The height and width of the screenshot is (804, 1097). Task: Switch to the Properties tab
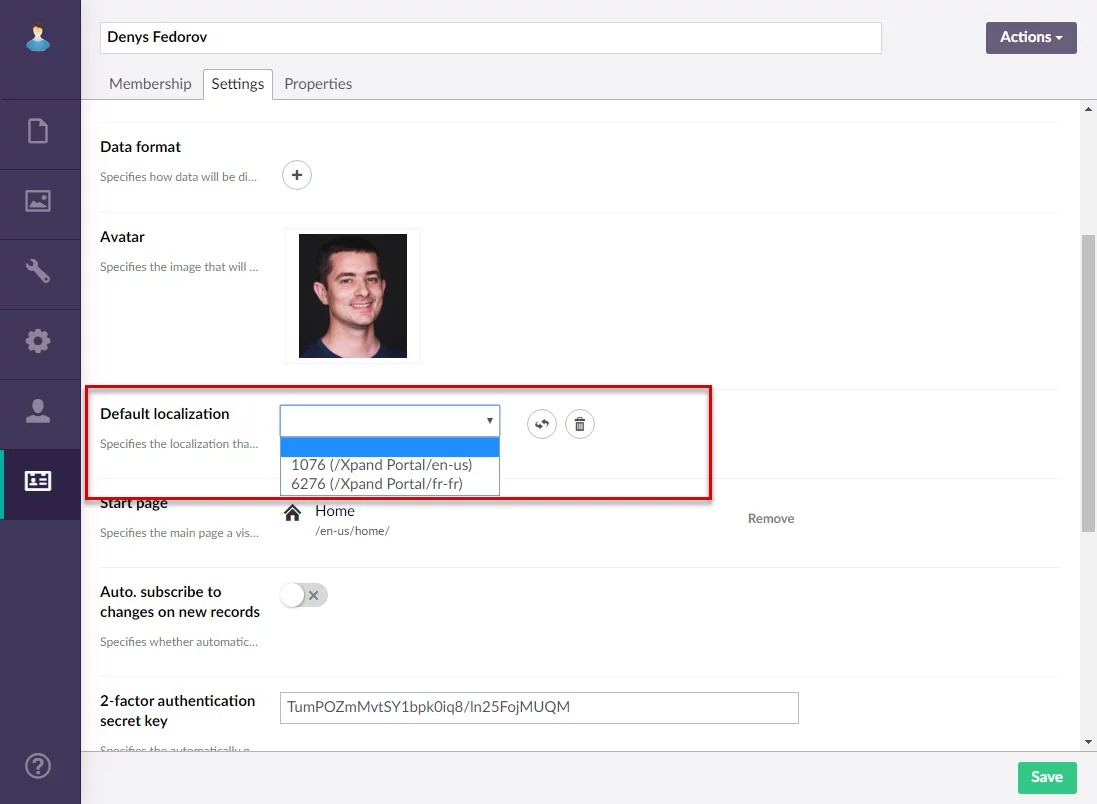tap(318, 84)
